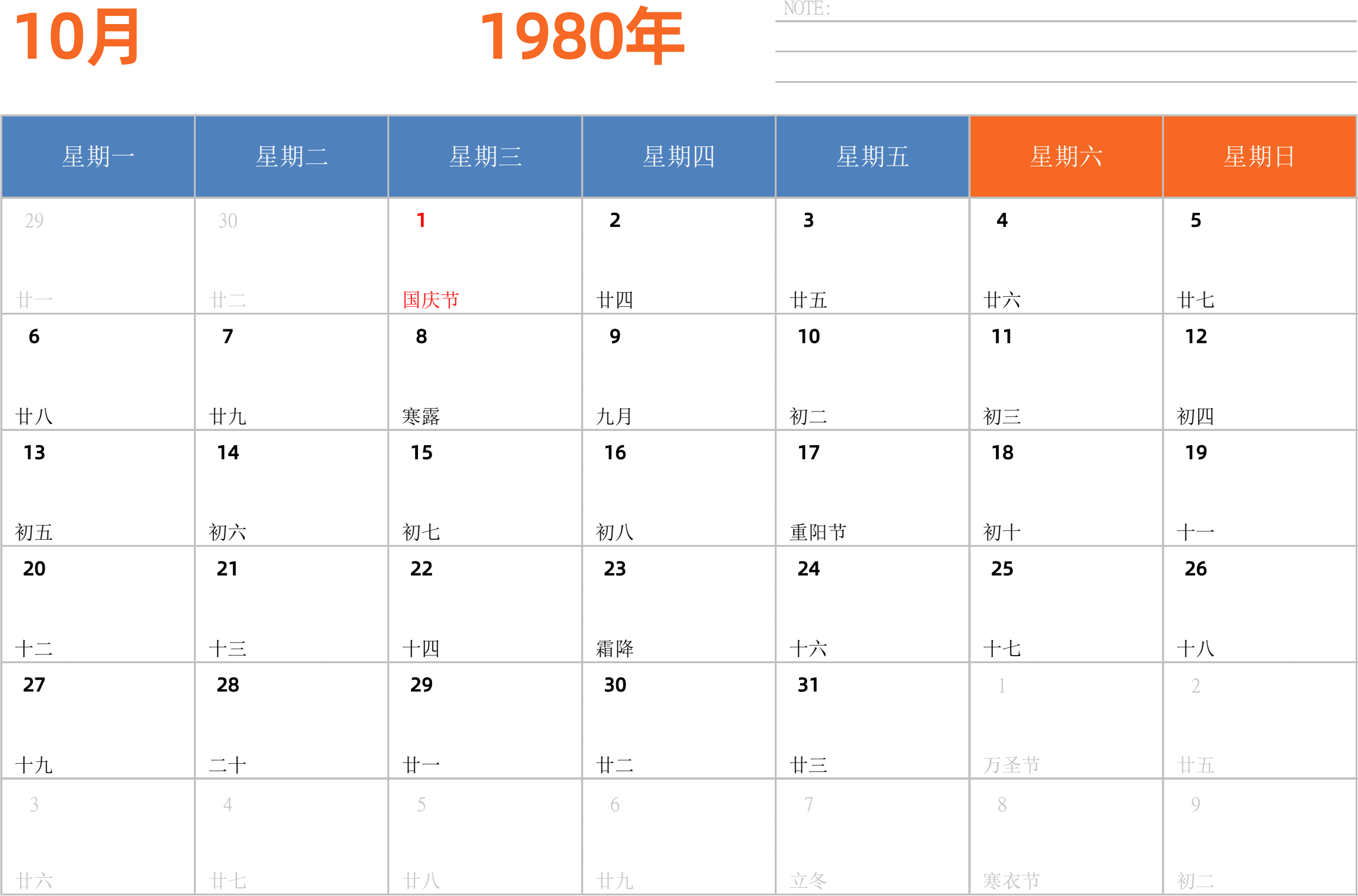Click the 十四 lunar label
Screen dimensions: 1358x896
point(421,648)
